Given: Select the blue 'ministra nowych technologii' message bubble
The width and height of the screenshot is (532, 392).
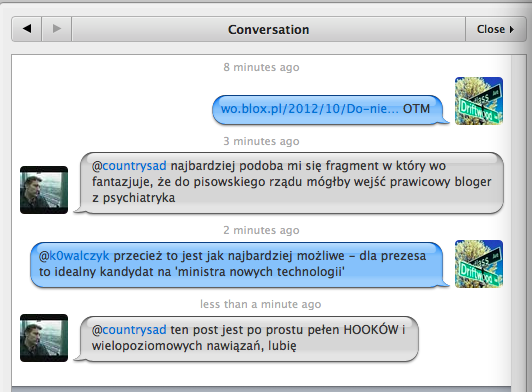Looking at the screenshot, I should (x=239, y=265).
